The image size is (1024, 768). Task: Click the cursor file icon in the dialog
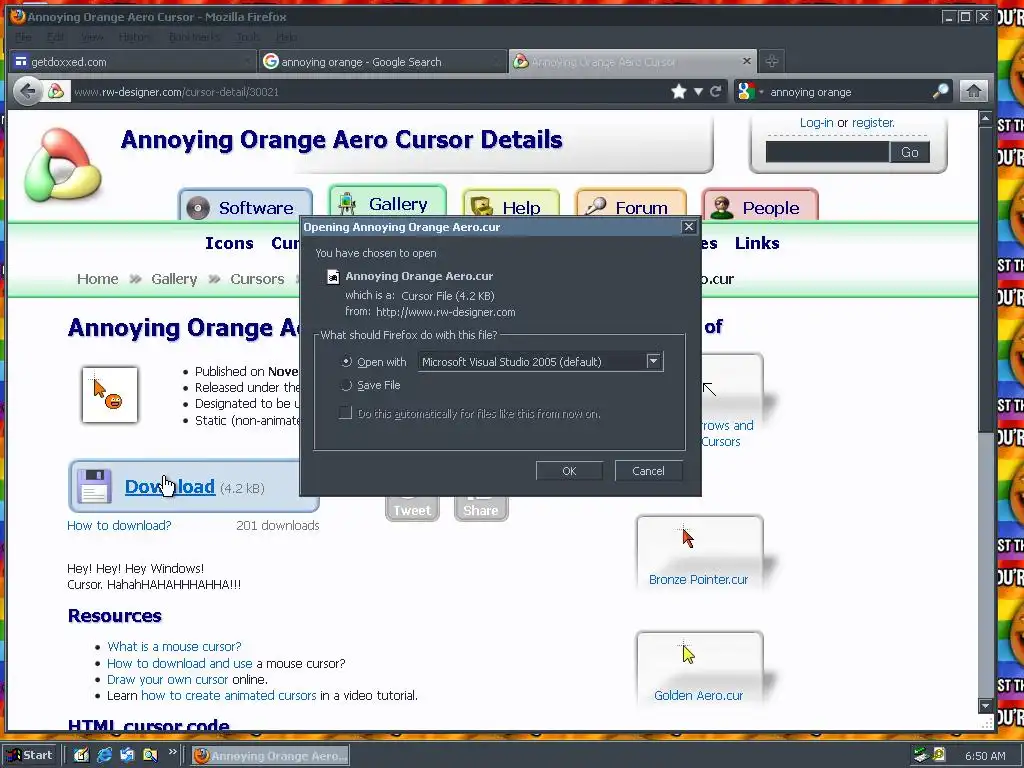point(333,276)
